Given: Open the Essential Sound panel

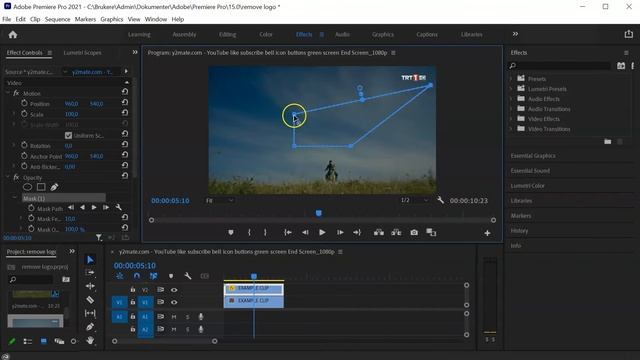Looking at the screenshot, I should 530,171.
